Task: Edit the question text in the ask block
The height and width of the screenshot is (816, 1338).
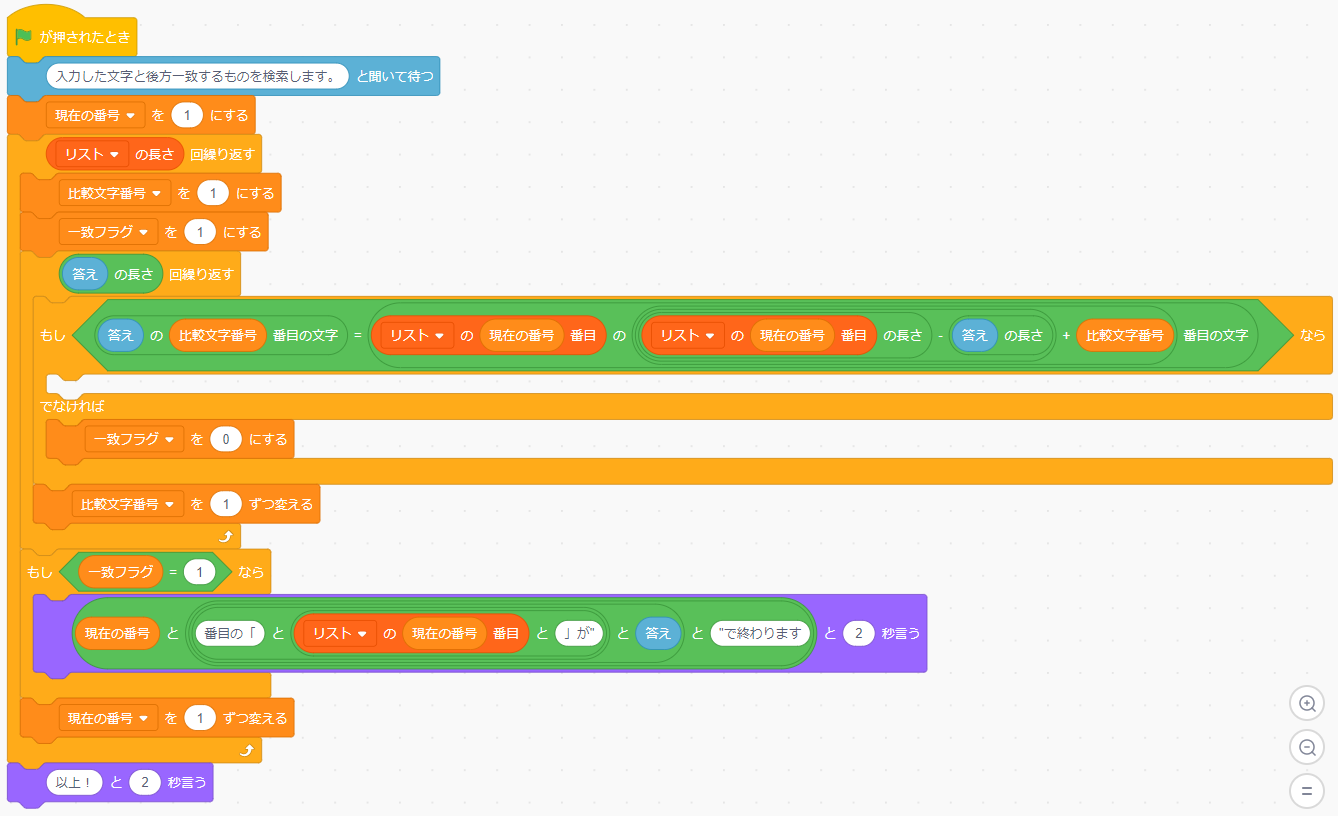Action: point(195,76)
